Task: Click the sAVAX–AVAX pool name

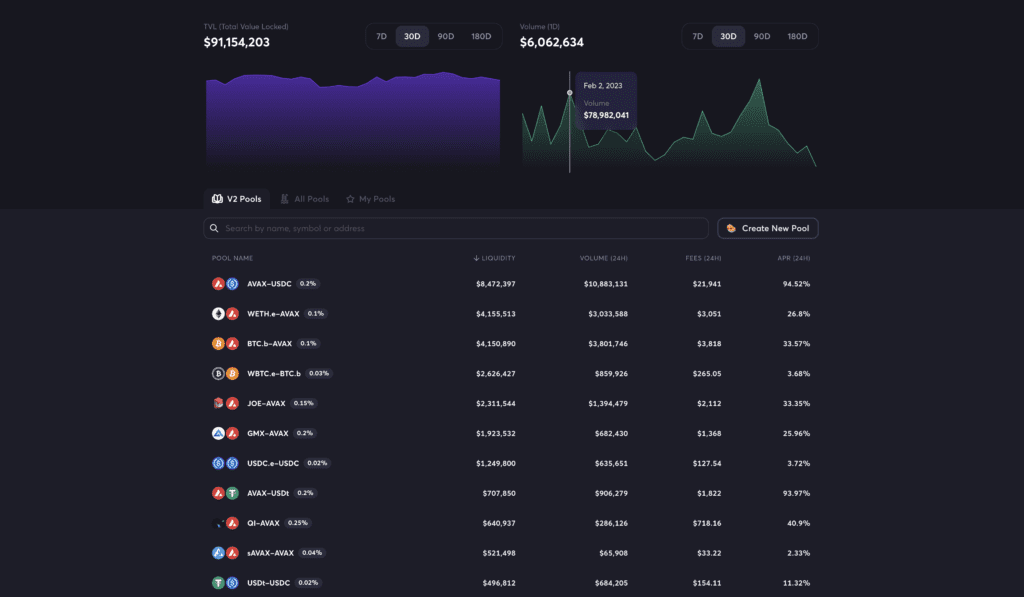Action: coord(270,553)
